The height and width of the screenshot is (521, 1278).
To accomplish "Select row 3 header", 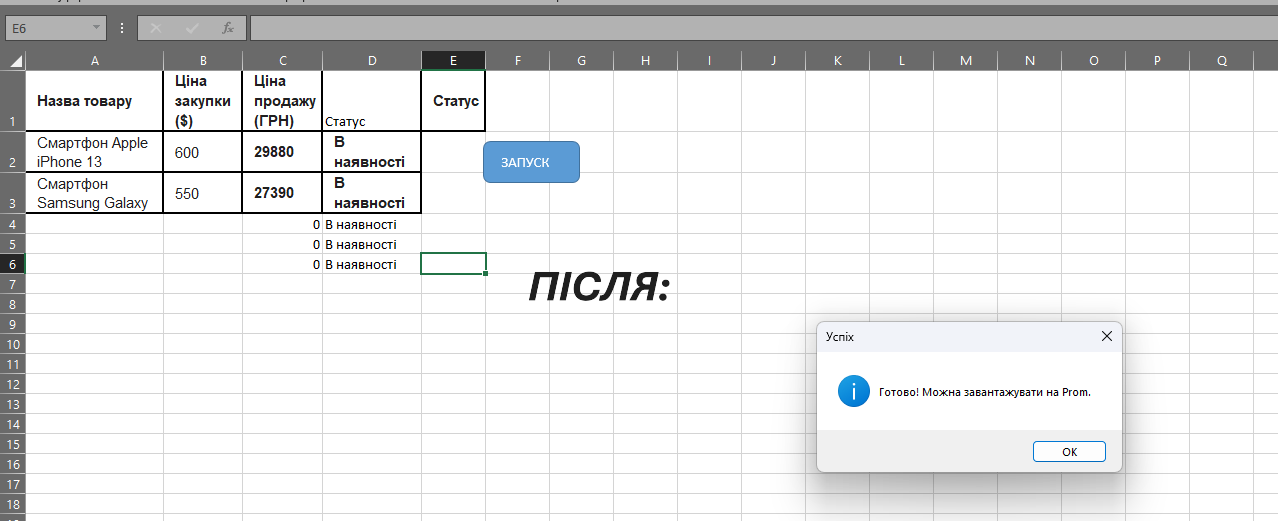I will pos(13,193).
